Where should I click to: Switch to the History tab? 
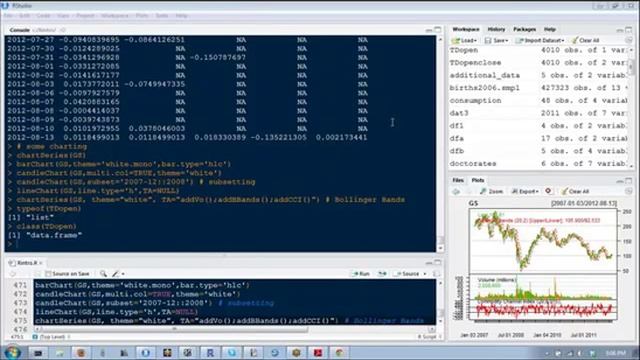(x=496, y=29)
